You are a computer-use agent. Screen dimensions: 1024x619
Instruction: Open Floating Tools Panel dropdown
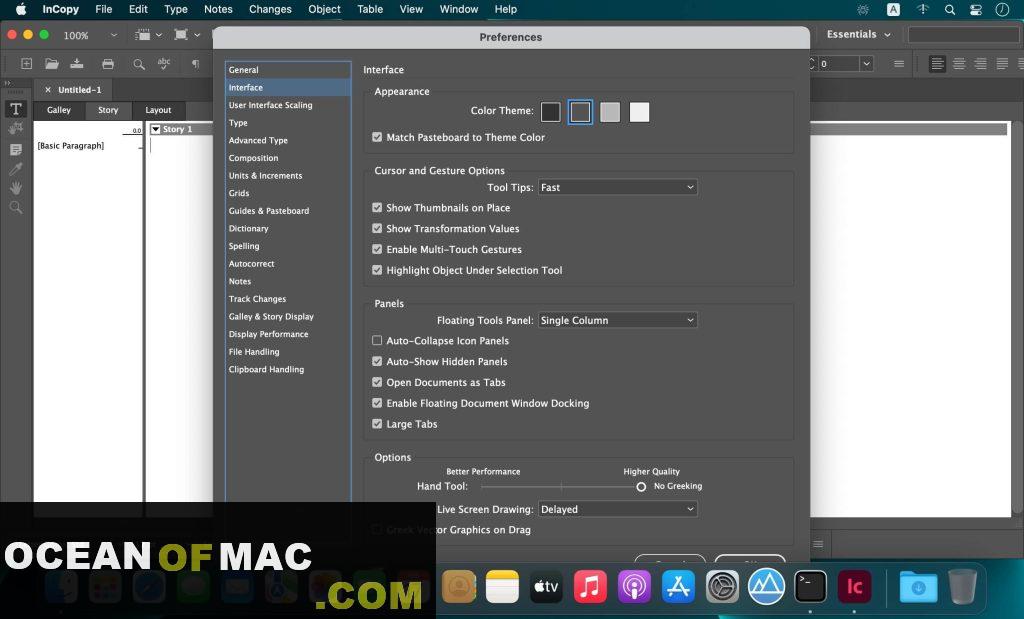[x=617, y=321]
